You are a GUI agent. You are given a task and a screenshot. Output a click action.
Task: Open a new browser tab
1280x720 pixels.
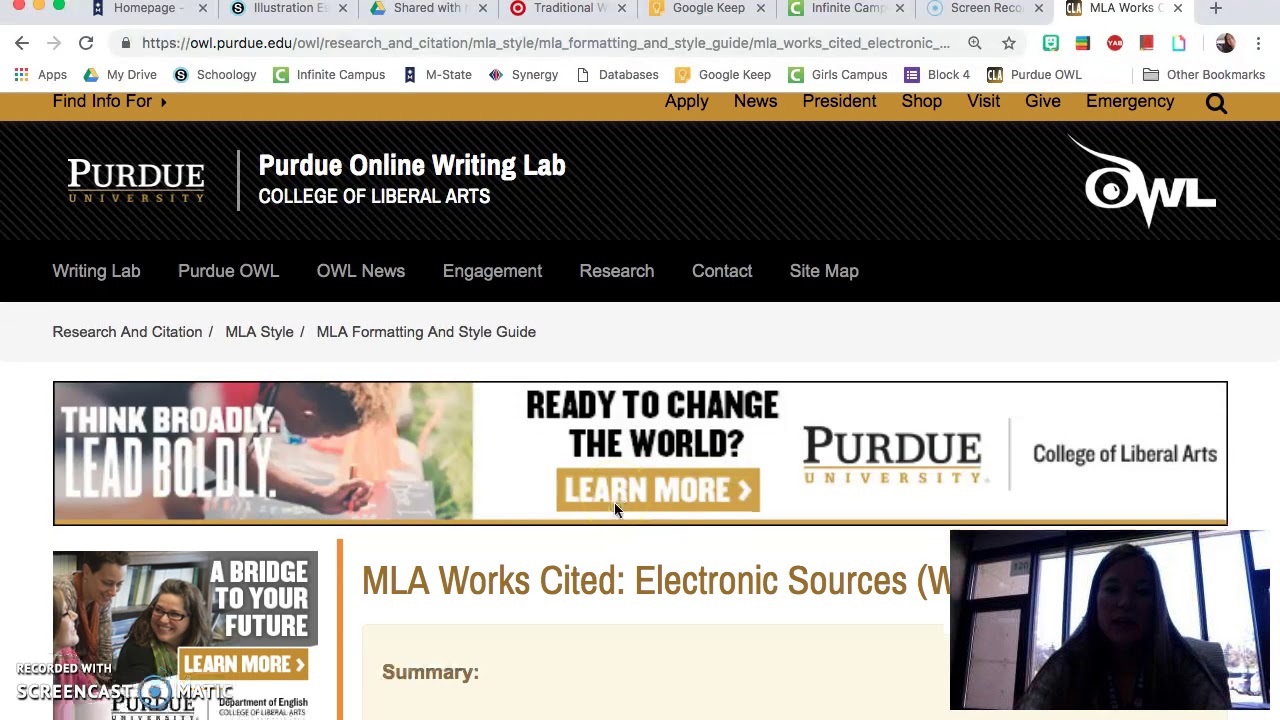tap(1216, 8)
